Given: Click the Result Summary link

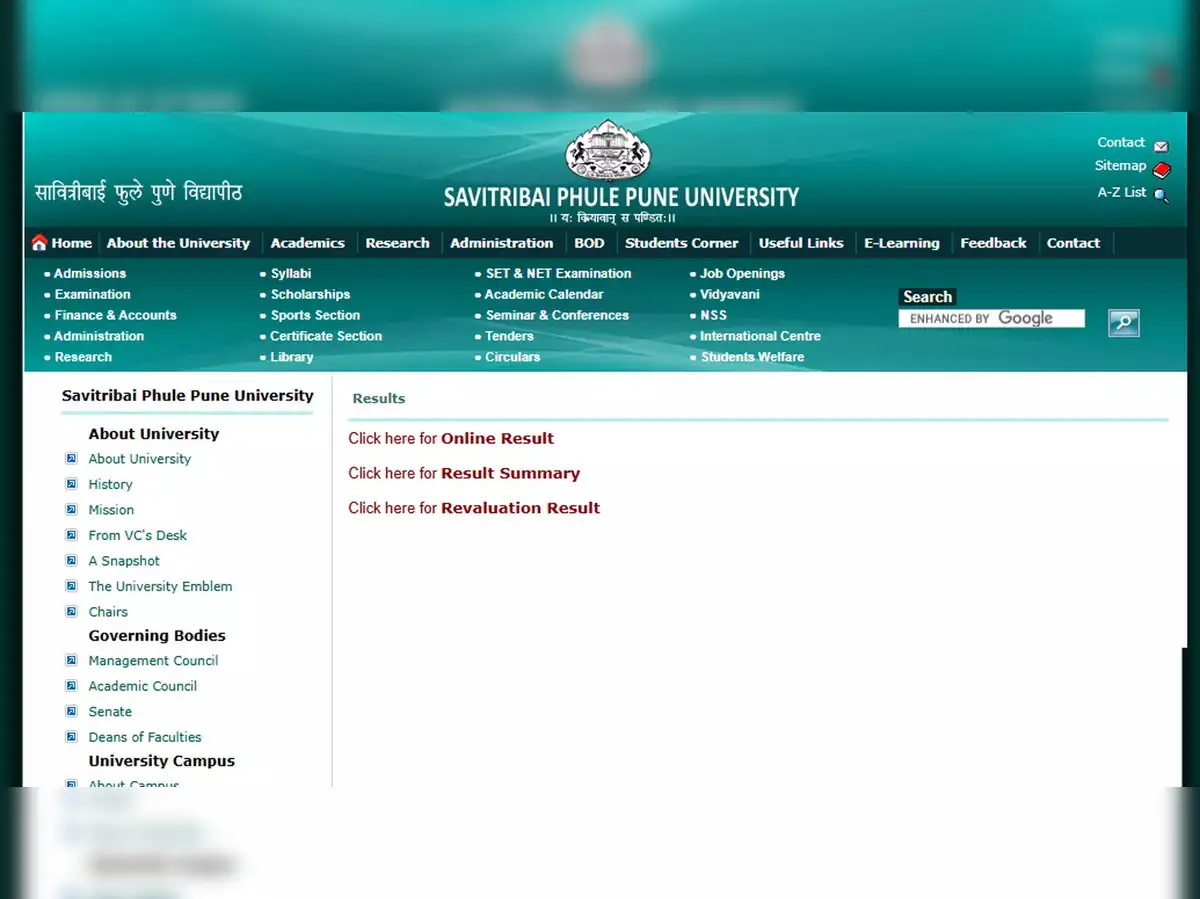Looking at the screenshot, I should (x=510, y=473).
